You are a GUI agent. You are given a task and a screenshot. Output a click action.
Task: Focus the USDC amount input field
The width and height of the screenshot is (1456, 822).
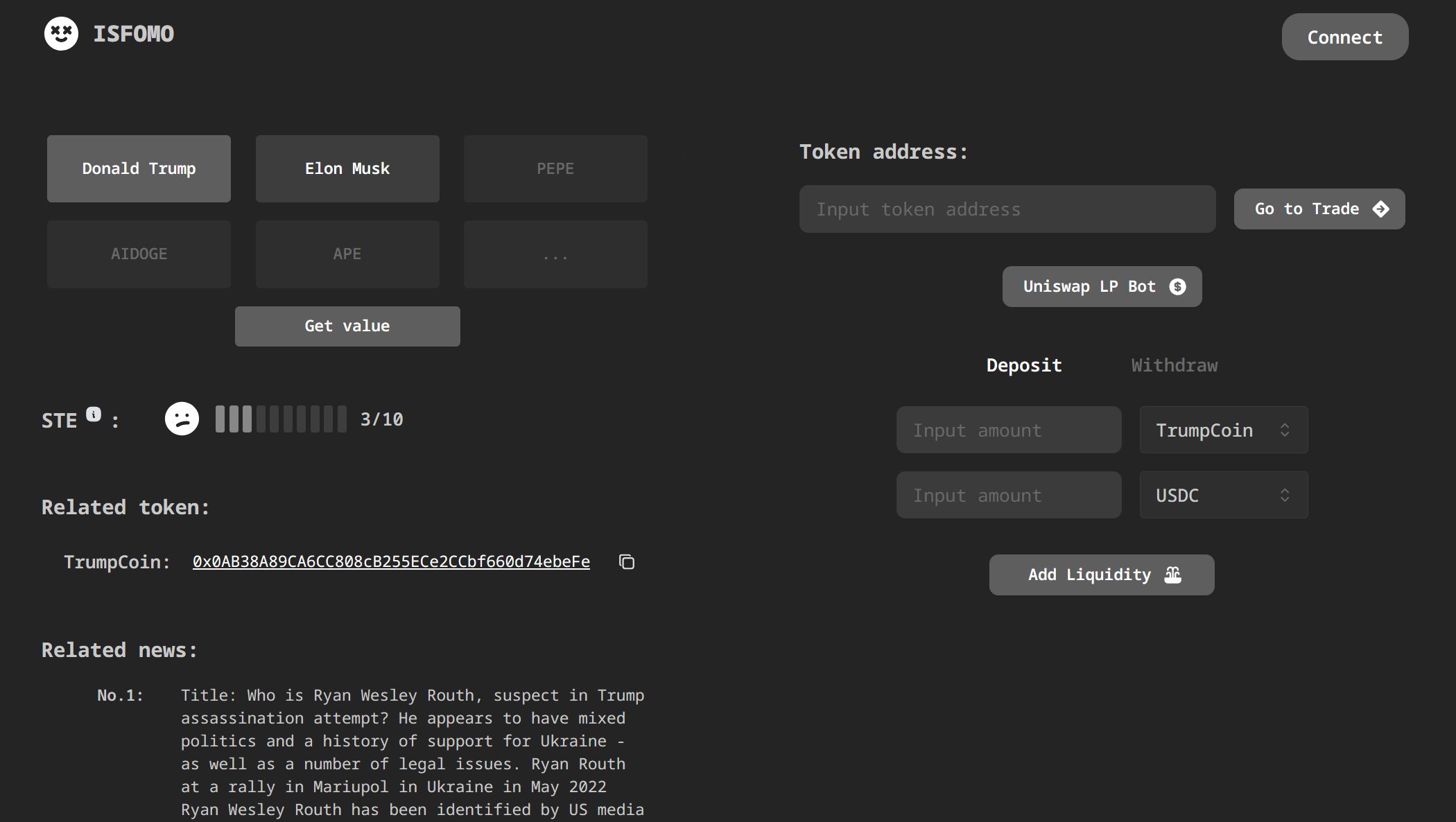point(1009,495)
